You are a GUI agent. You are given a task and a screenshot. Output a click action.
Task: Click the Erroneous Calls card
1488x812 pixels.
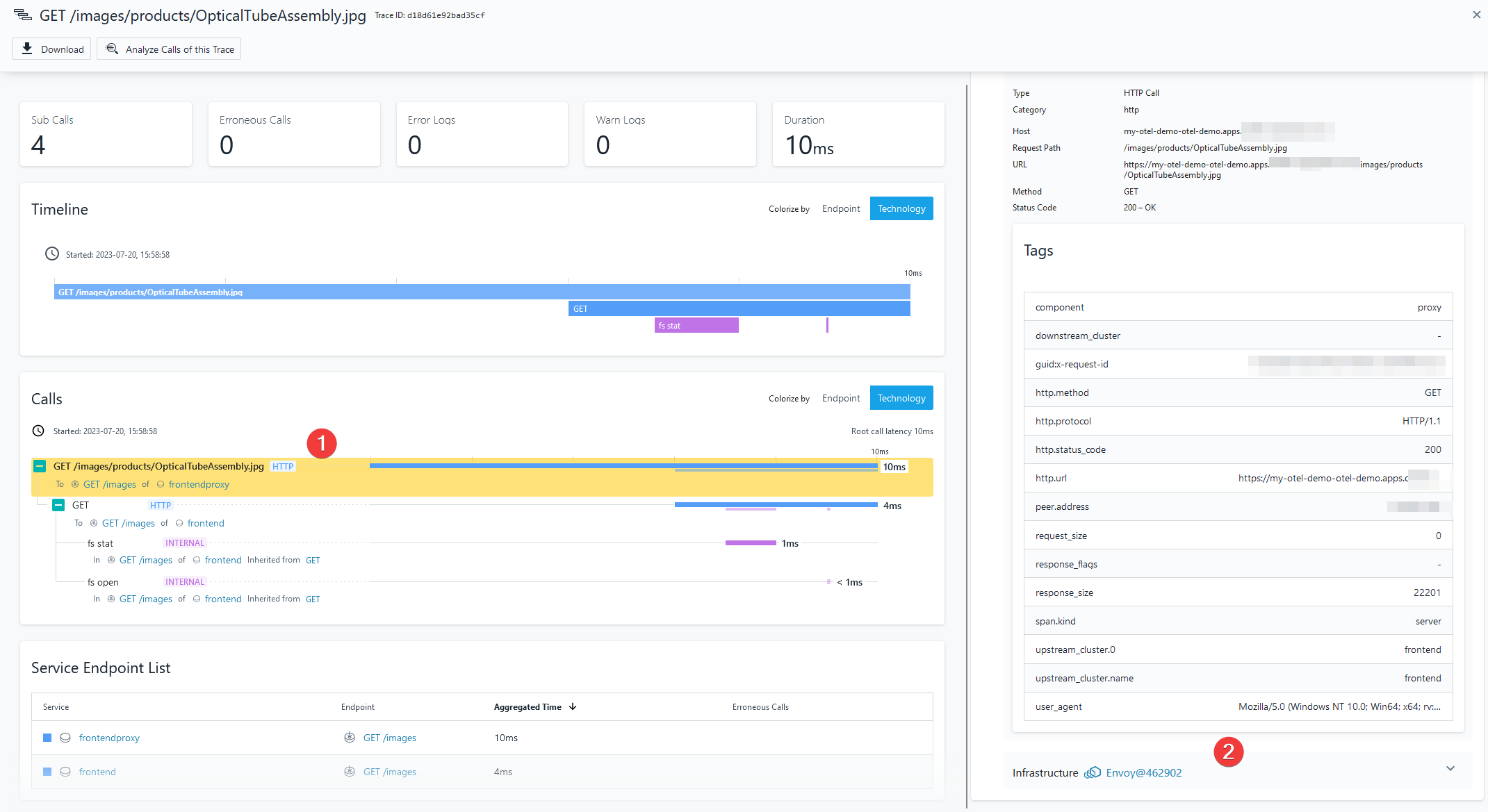pyautogui.click(x=294, y=134)
